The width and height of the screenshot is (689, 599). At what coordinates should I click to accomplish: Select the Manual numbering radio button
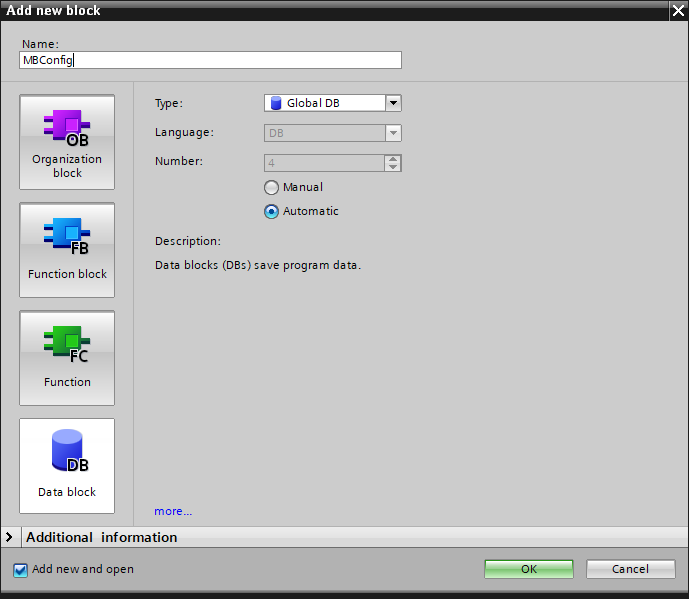(271, 187)
